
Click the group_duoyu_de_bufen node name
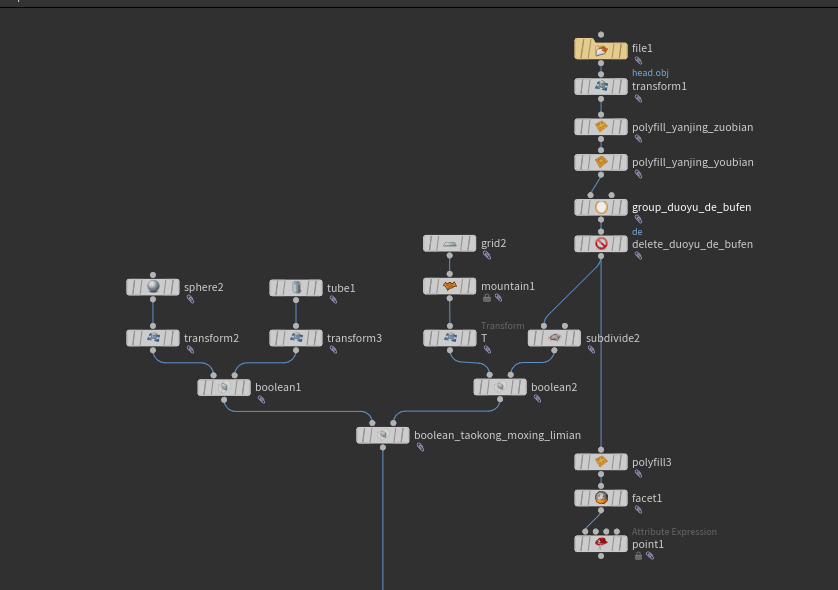coord(692,207)
